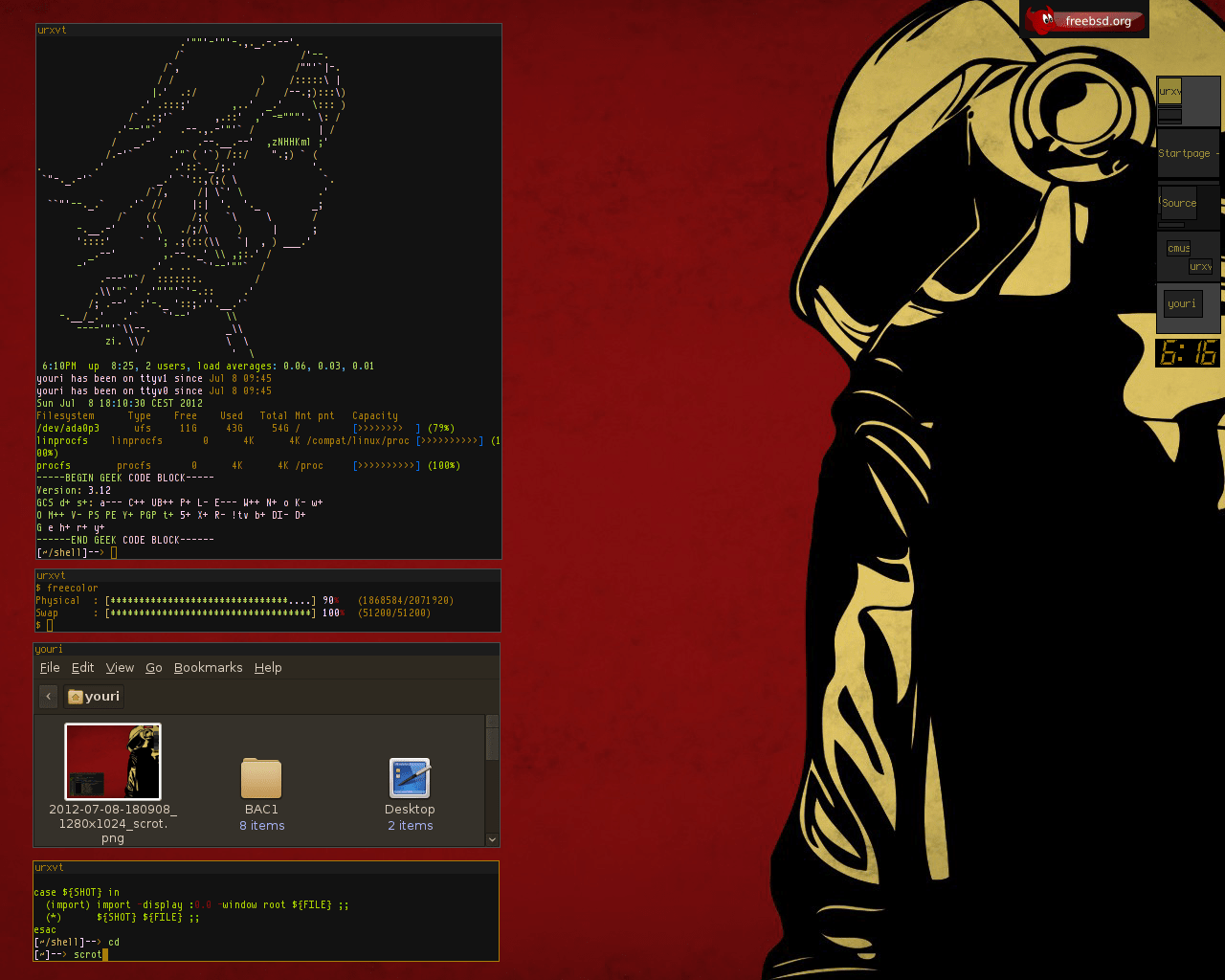Viewport: 1225px width, 980px height.
Task: Click the 'END GEEK CODE BLOCK' line
Action: (x=125, y=541)
